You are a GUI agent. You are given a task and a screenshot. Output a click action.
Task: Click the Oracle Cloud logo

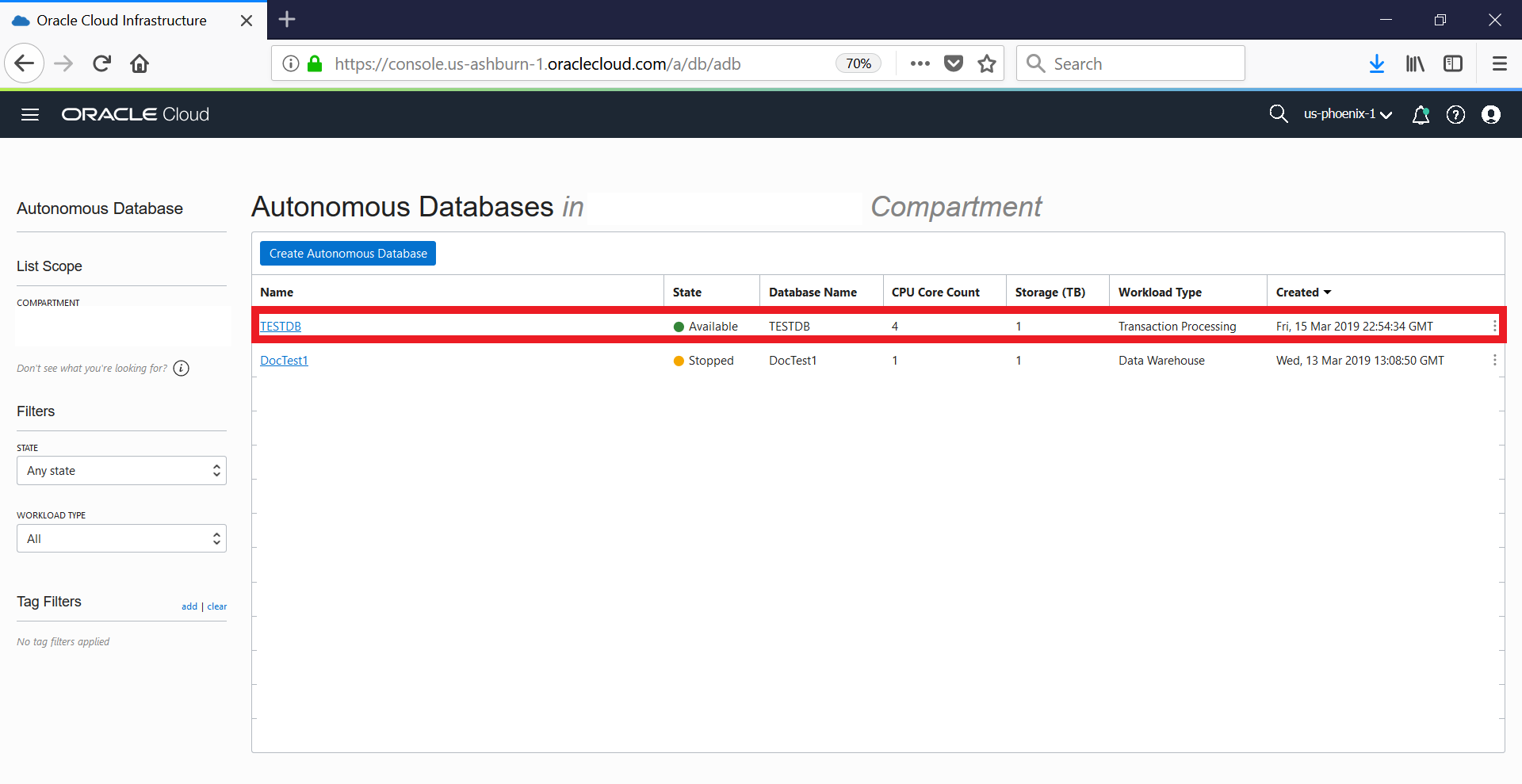click(x=136, y=115)
